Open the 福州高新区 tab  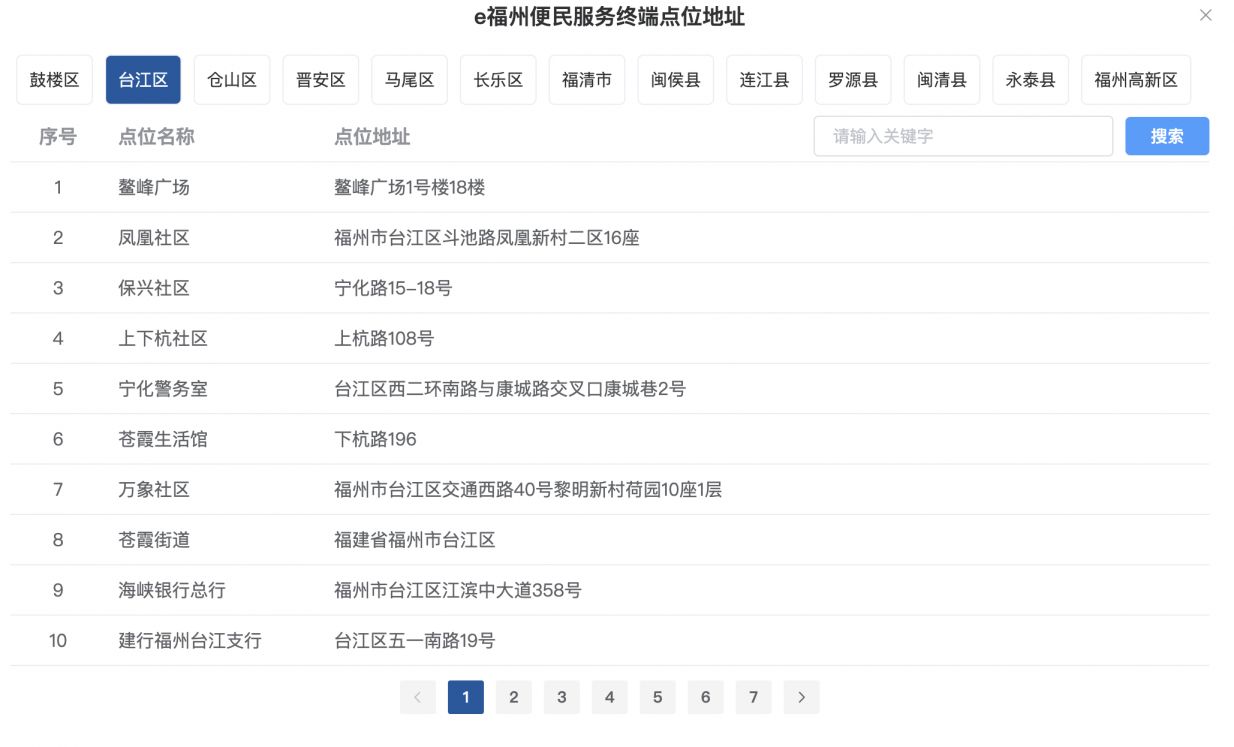pyautogui.click(x=1135, y=80)
